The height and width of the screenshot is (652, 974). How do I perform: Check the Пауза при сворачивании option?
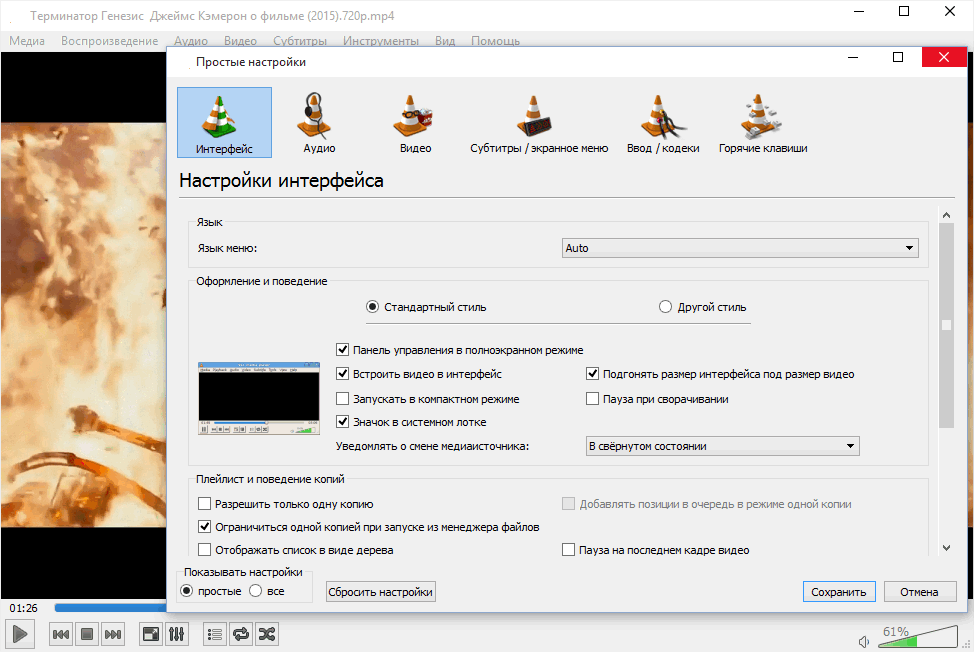click(x=593, y=399)
